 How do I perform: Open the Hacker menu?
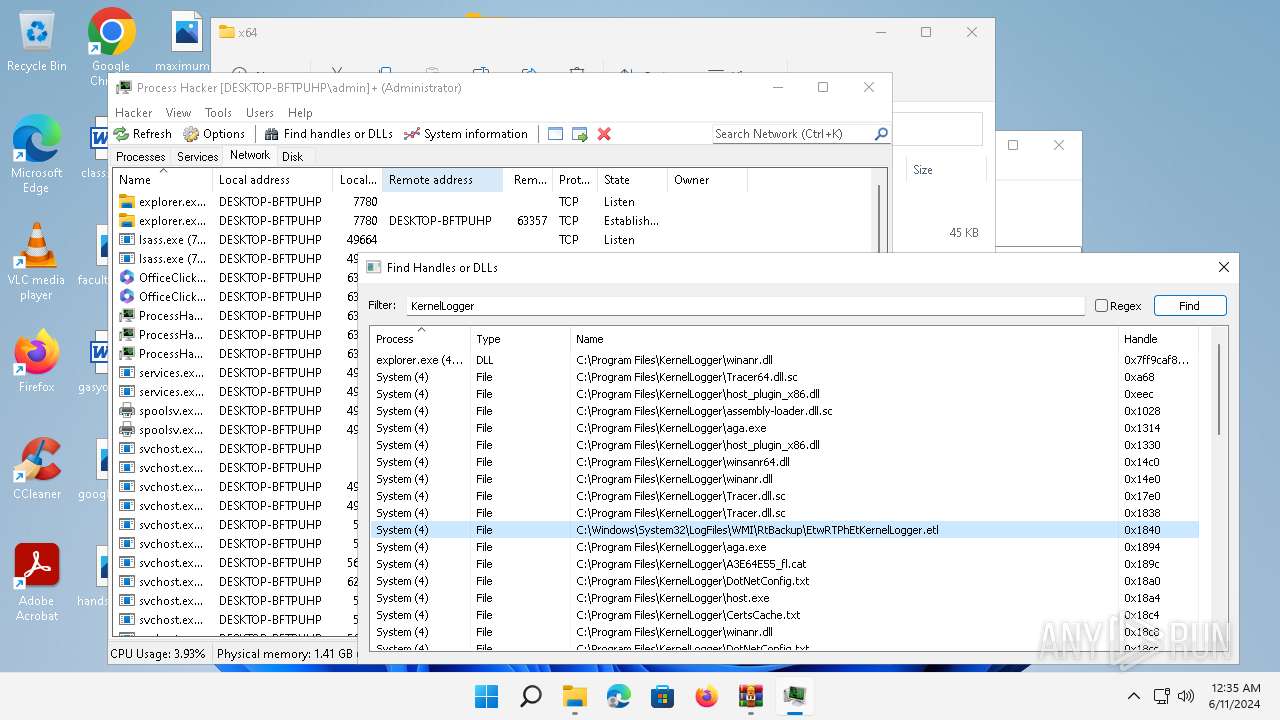pyautogui.click(x=134, y=113)
